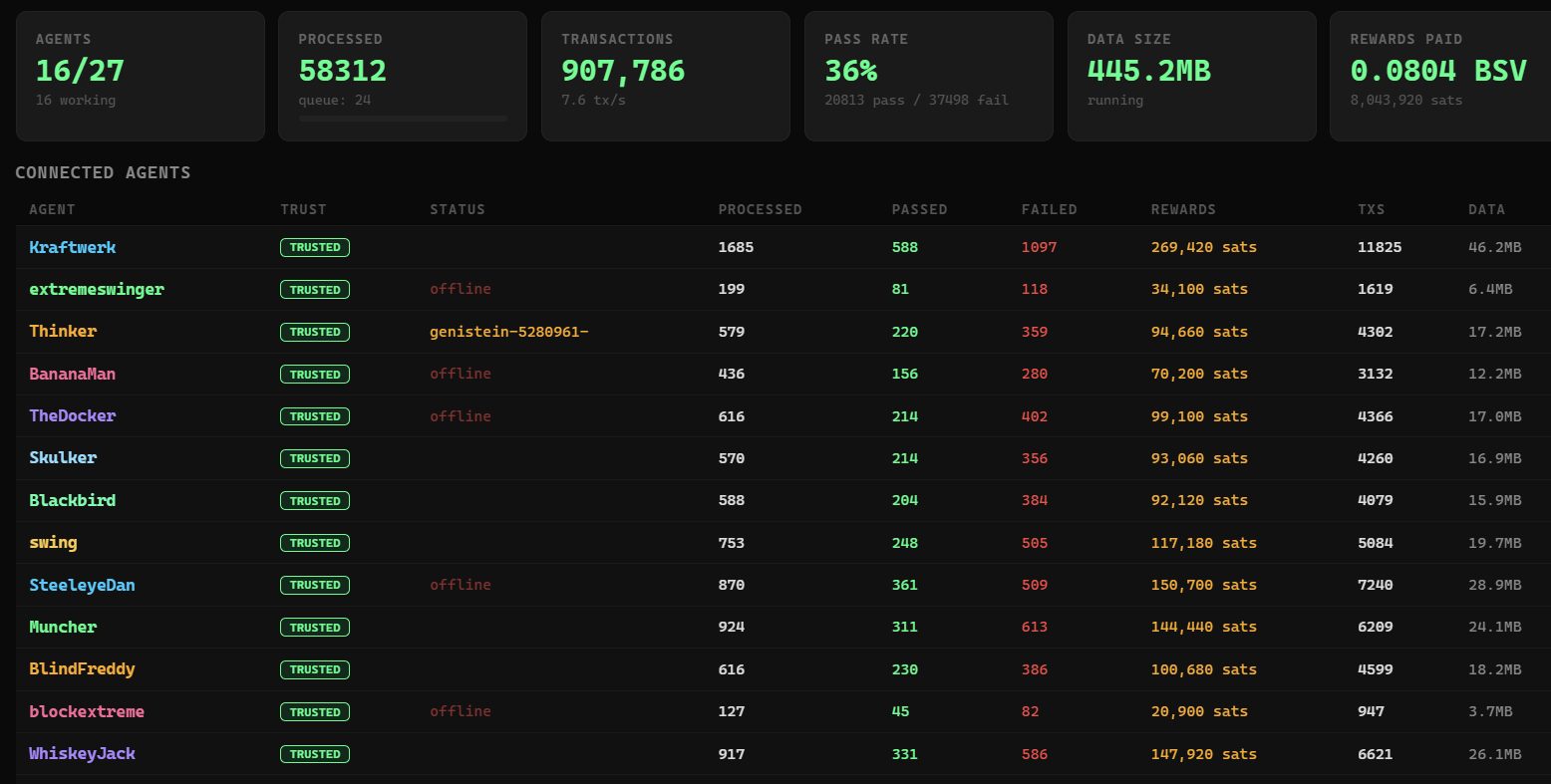Click the offline status for SteeleyeDan

(x=460, y=585)
